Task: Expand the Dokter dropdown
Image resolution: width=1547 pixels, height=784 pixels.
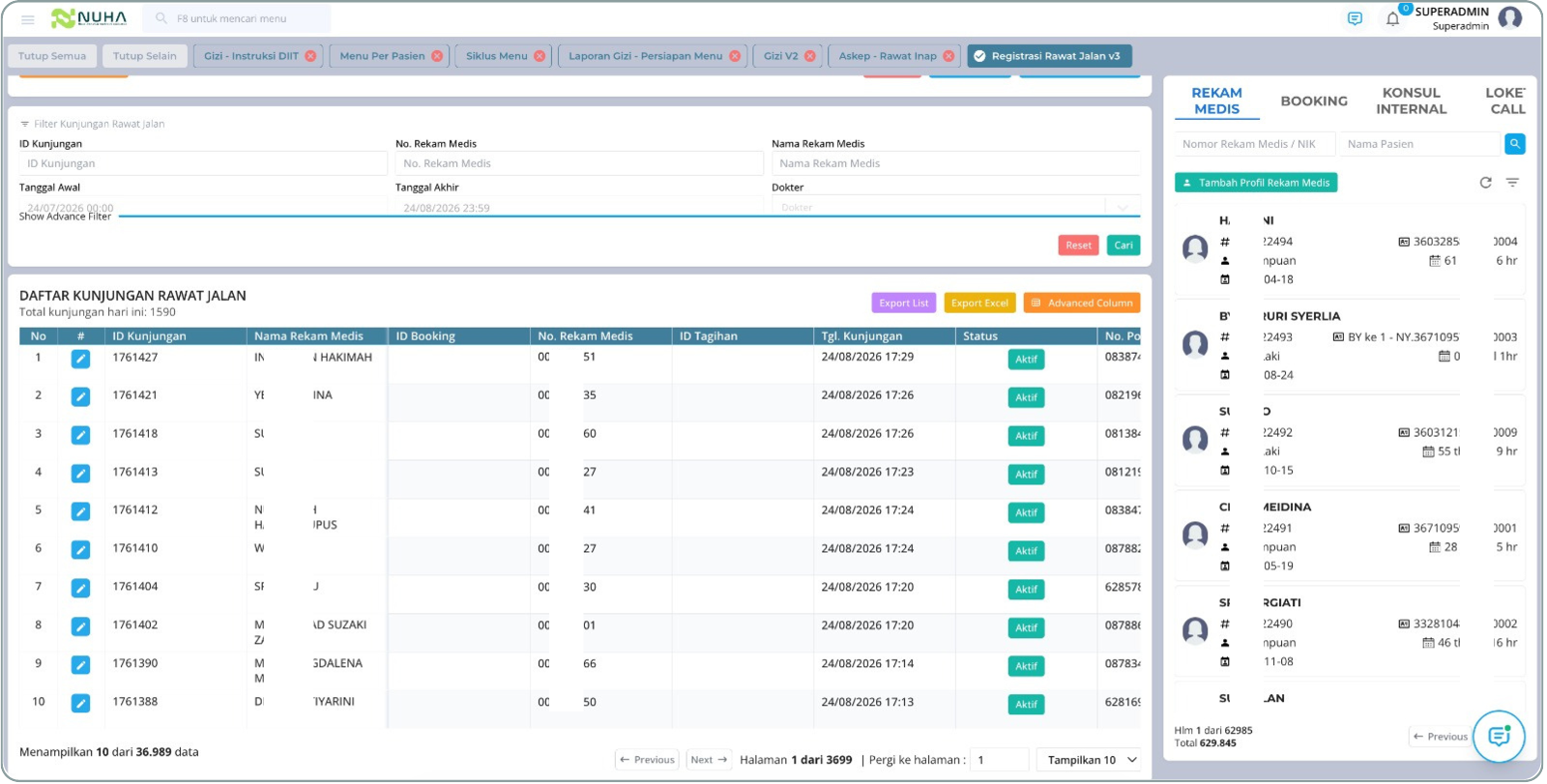Action: tap(1122, 207)
